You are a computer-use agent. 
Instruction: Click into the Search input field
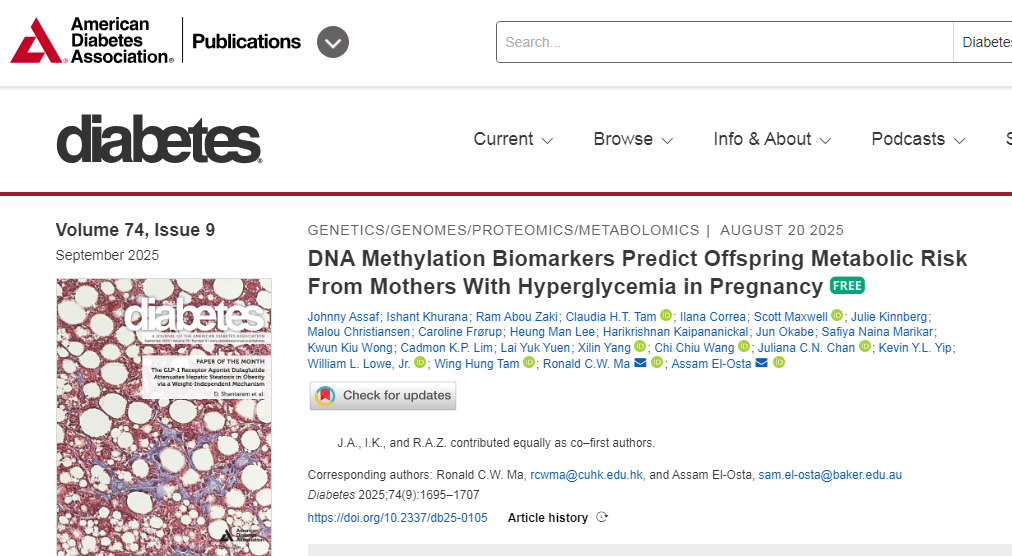pyautogui.click(x=724, y=42)
